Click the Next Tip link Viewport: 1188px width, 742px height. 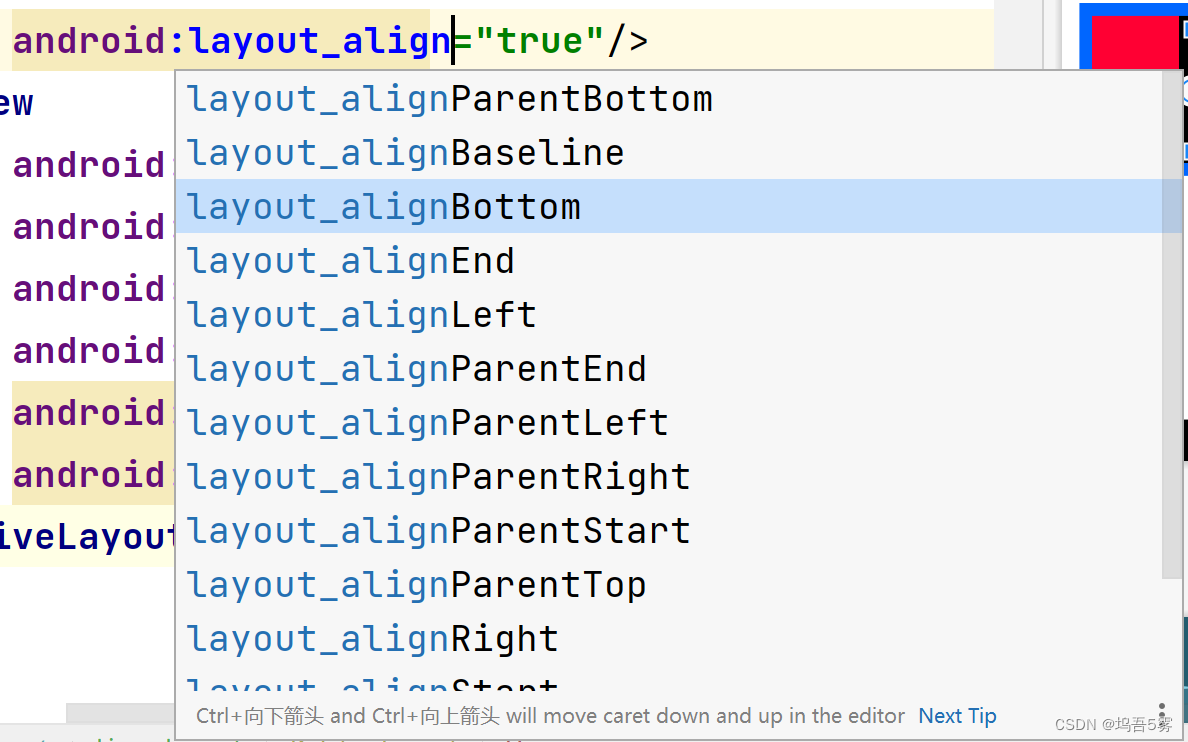click(957, 716)
